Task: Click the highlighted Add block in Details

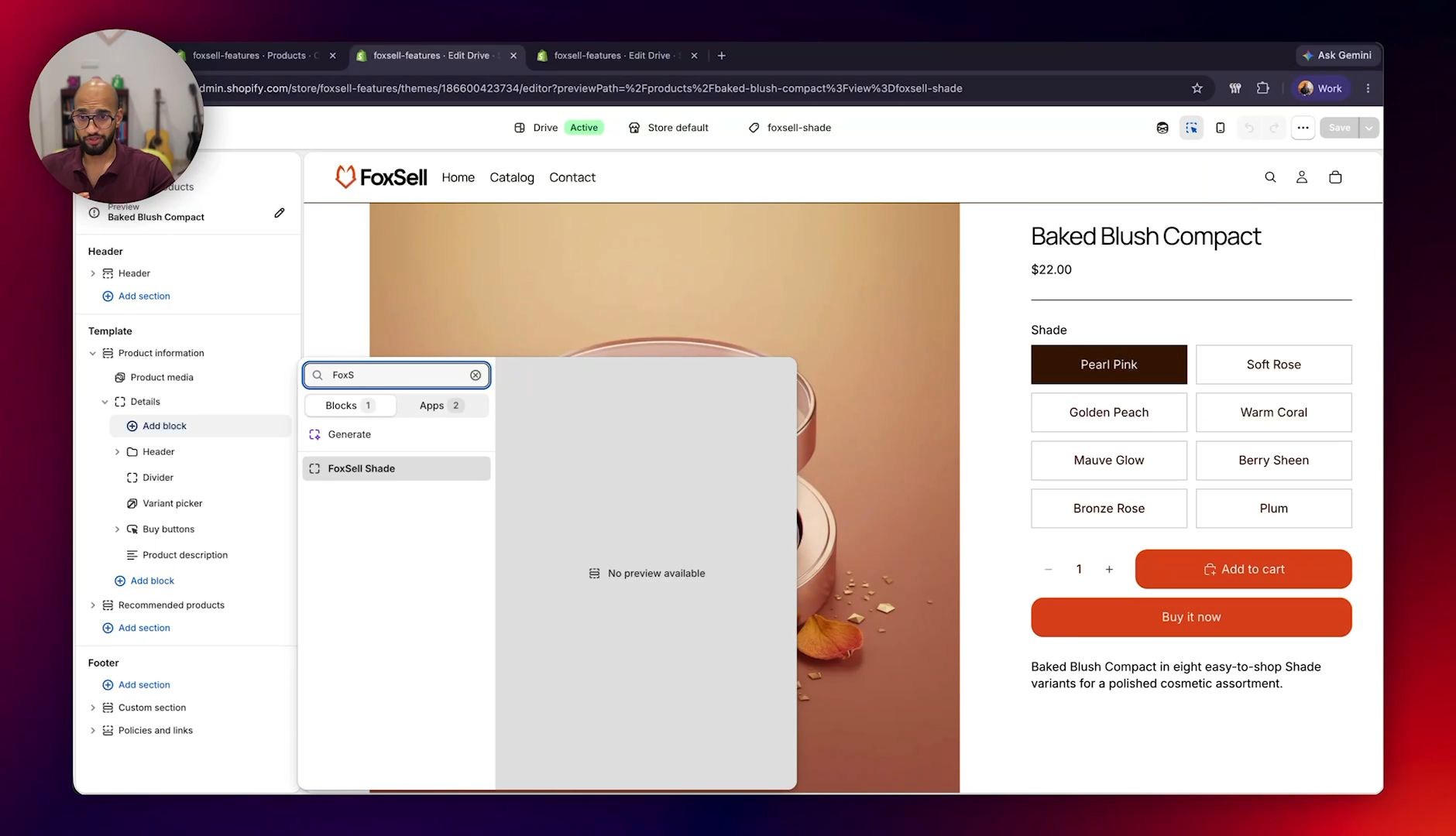Action: click(x=201, y=426)
